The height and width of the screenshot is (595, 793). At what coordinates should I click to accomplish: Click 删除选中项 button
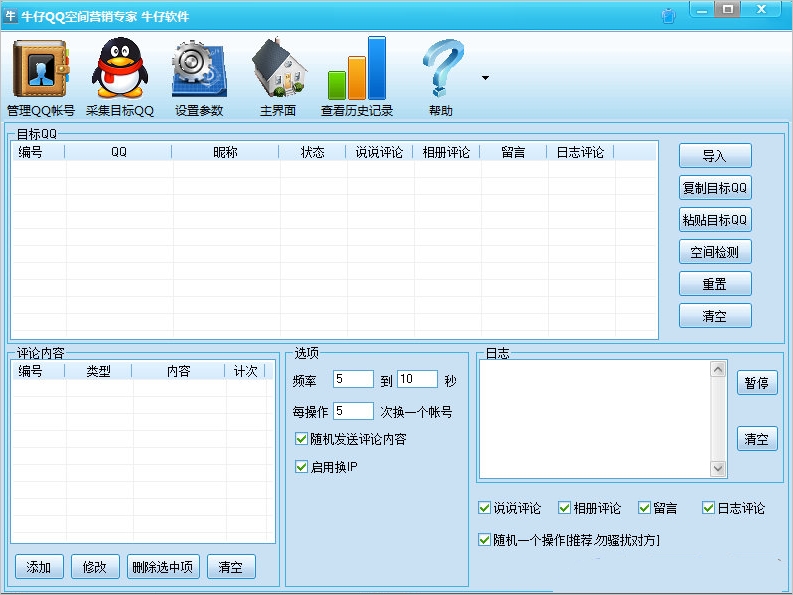[163, 567]
